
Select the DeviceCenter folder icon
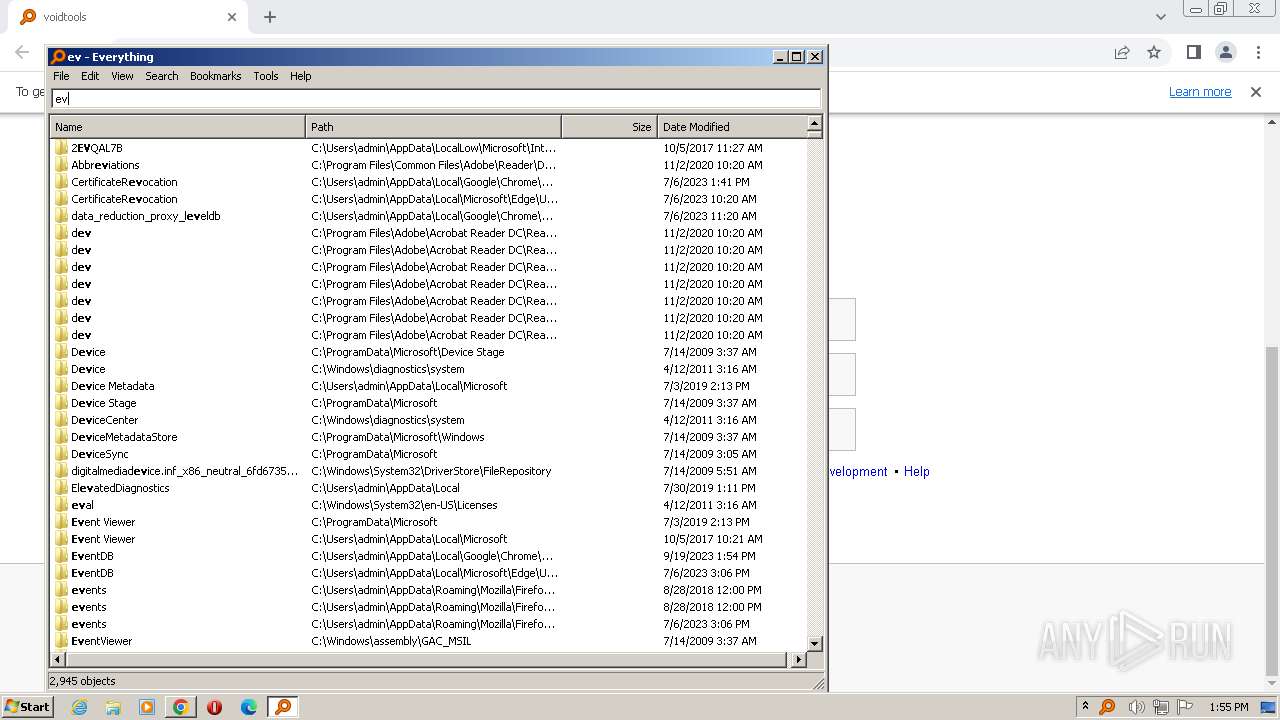(x=61, y=420)
